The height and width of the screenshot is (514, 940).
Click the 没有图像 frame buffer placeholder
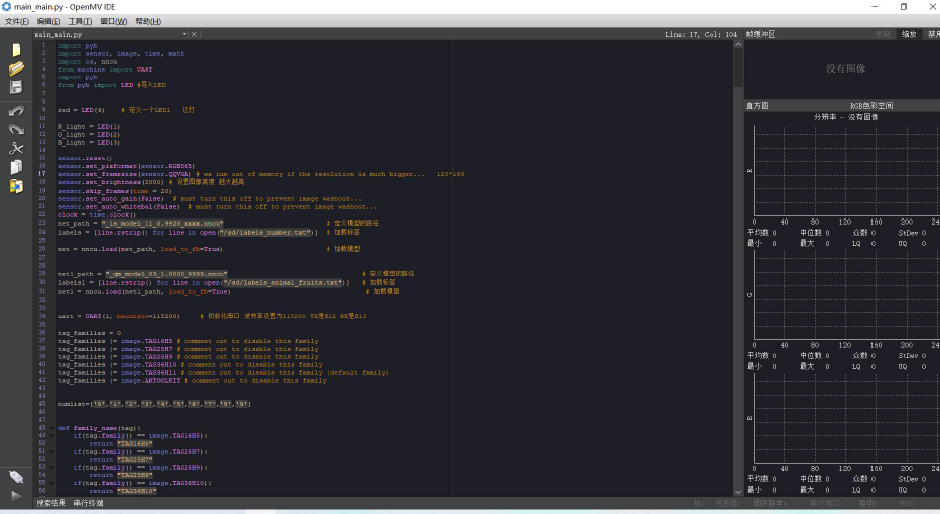pyautogui.click(x=845, y=68)
